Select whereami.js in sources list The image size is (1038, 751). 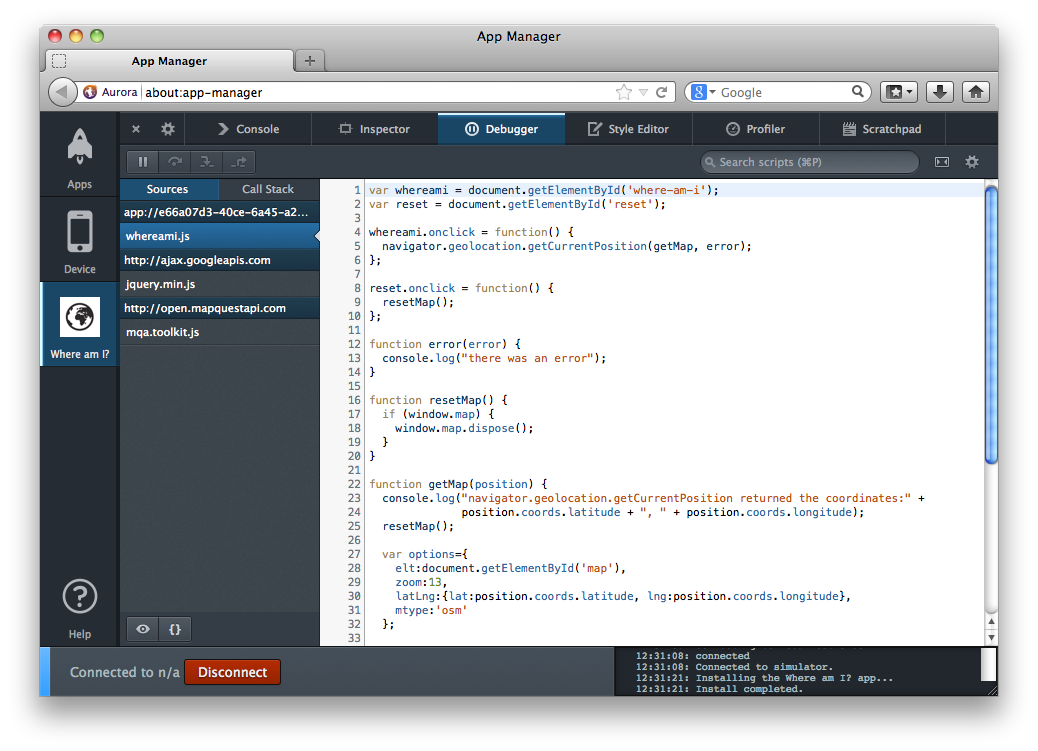pos(220,236)
